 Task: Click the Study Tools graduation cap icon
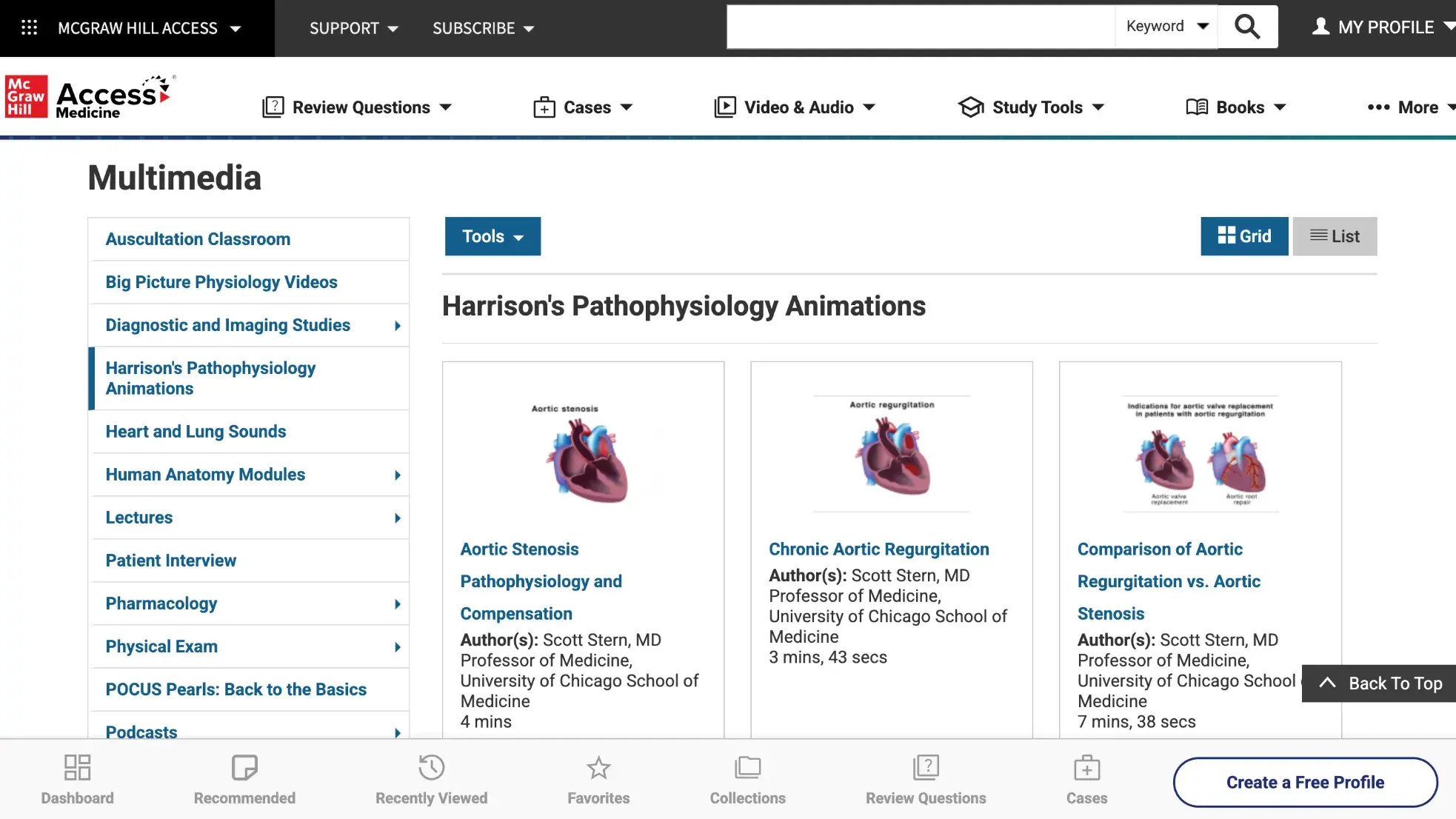click(x=970, y=107)
